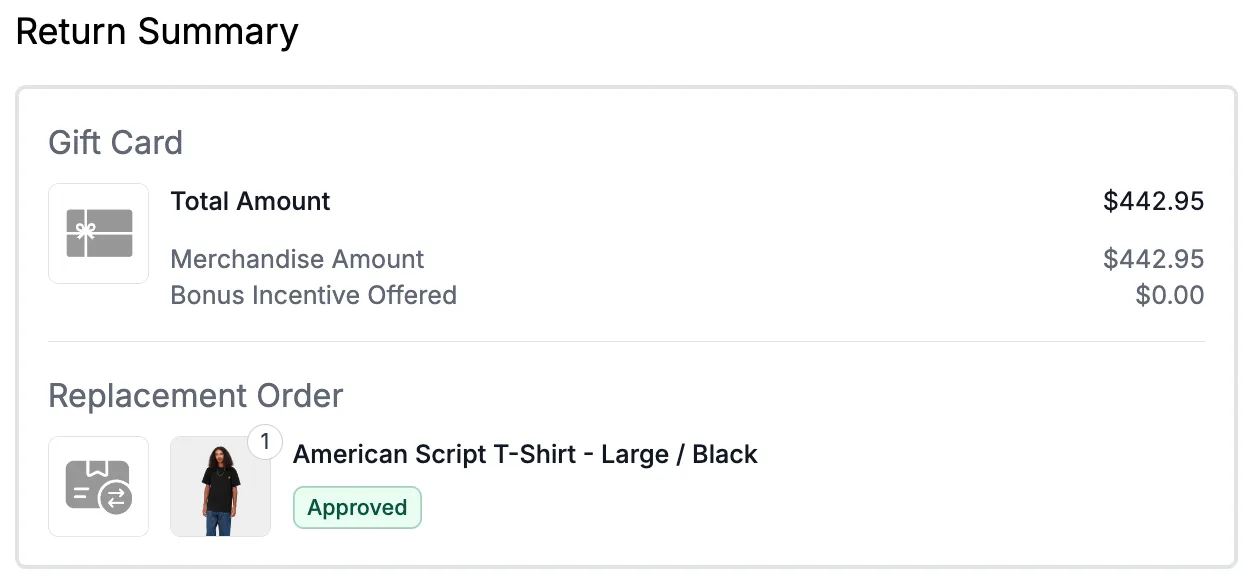1254x588 pixels.
Task: Click the quantity badge showing 1
Action: pyautogui.click(x=265, y=441)
